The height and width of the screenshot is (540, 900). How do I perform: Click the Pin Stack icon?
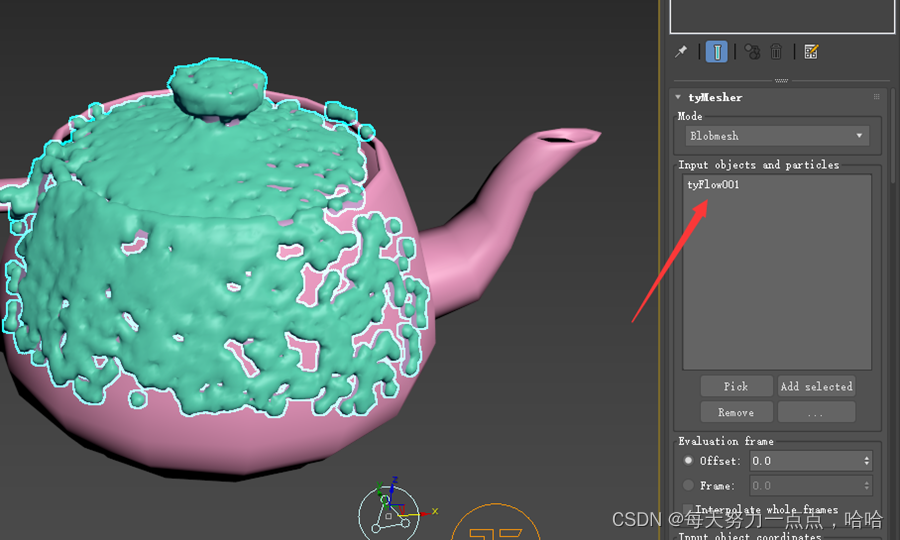click(x=681, y=52)
